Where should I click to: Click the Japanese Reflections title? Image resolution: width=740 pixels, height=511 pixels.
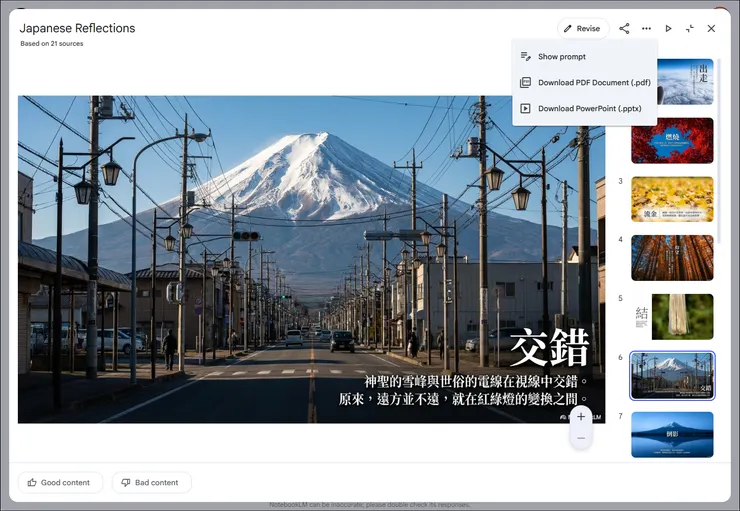[77, 28]
